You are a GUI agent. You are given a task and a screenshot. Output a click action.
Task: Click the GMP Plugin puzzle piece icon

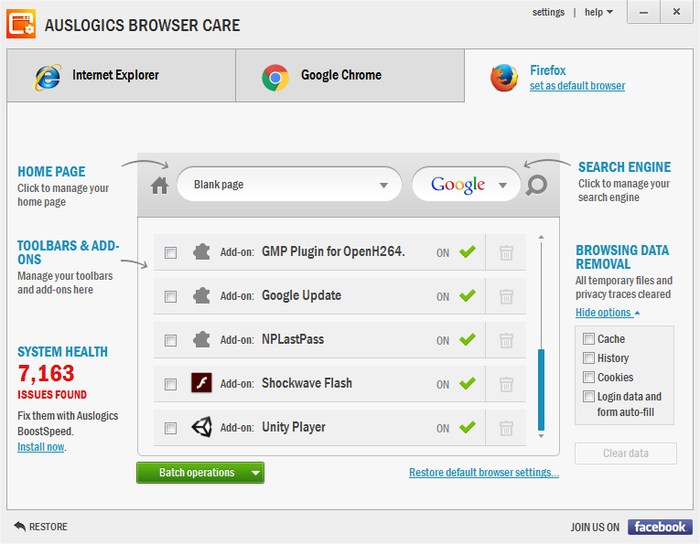tap(201, 252)
